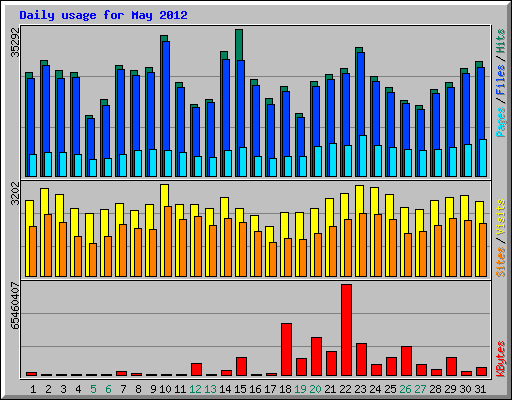Click the 'Visits' legend label
The image size is (512, 400).
(501, 217)
